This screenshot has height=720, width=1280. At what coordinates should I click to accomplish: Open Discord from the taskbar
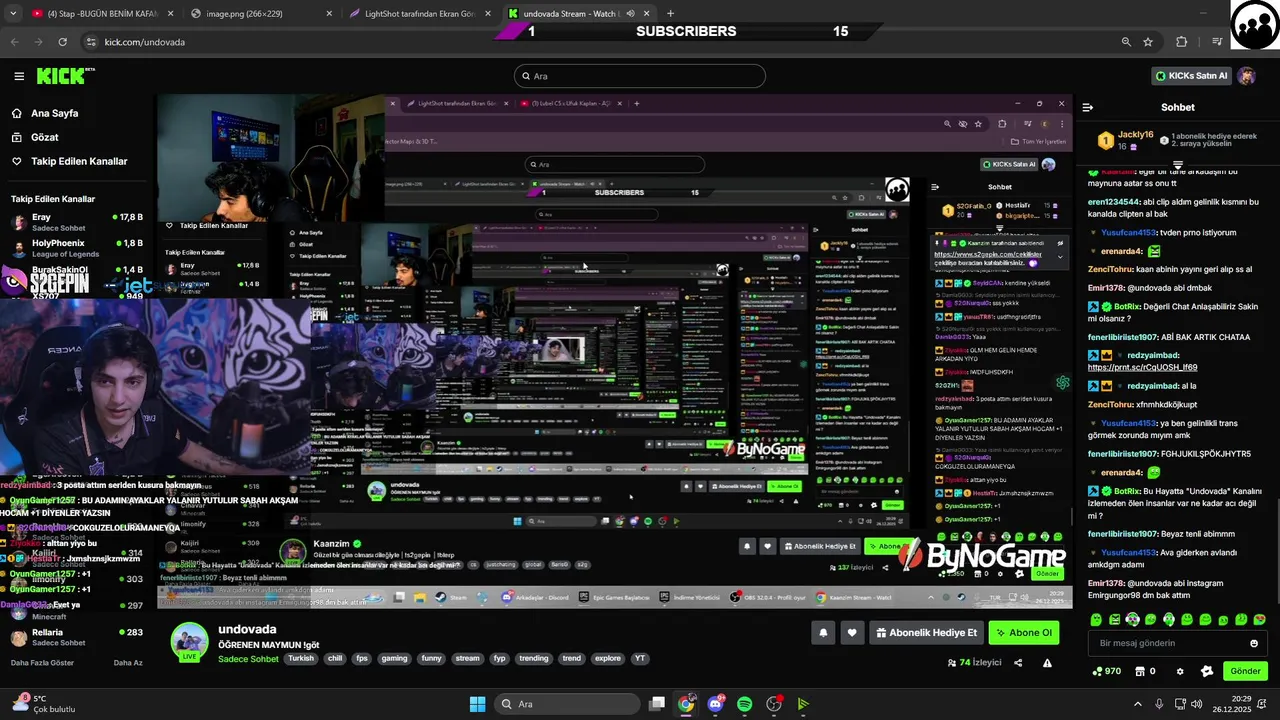[x=715, y=704]
